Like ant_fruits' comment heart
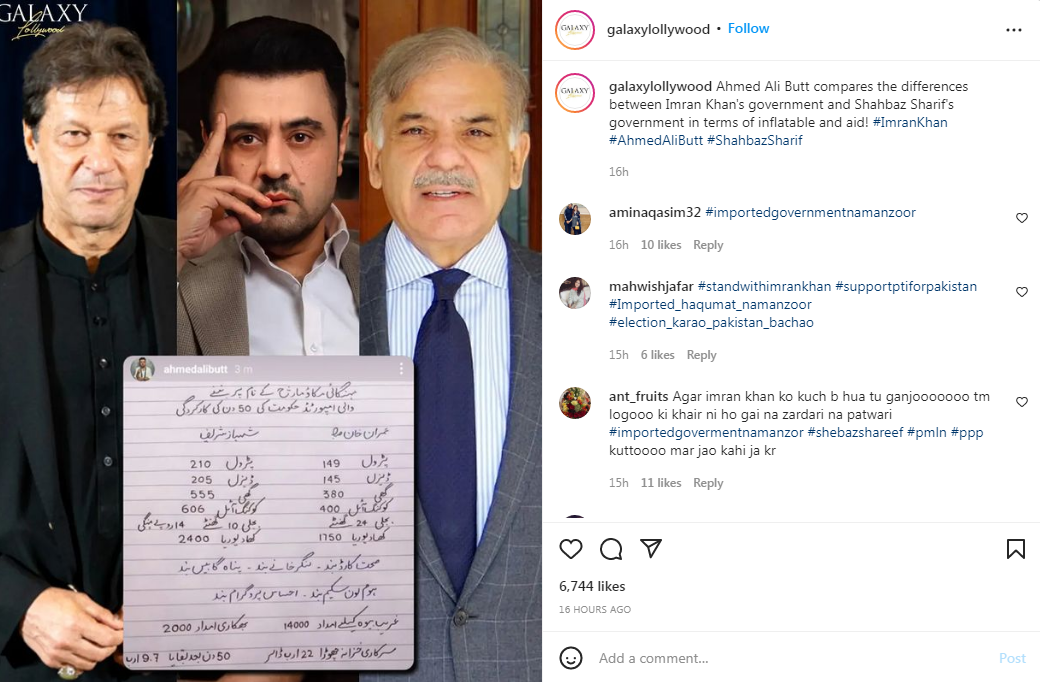This screenshot has height=682, width=1040. [x=1021, y=401]
